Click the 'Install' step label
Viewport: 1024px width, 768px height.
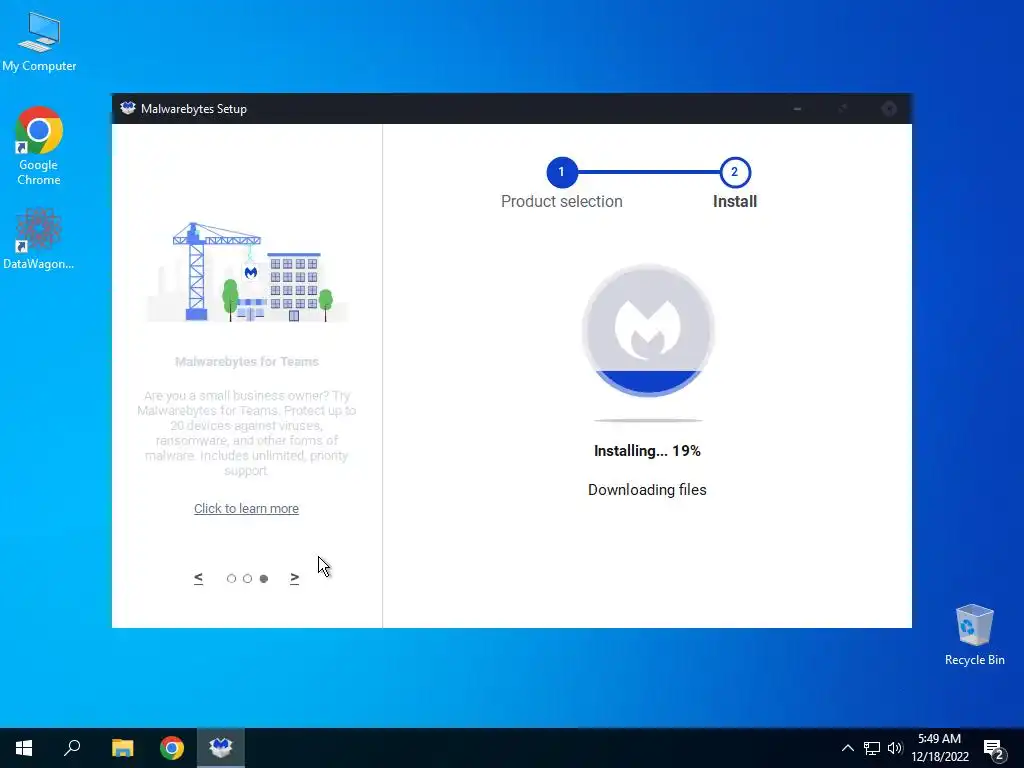click(735, 202)
